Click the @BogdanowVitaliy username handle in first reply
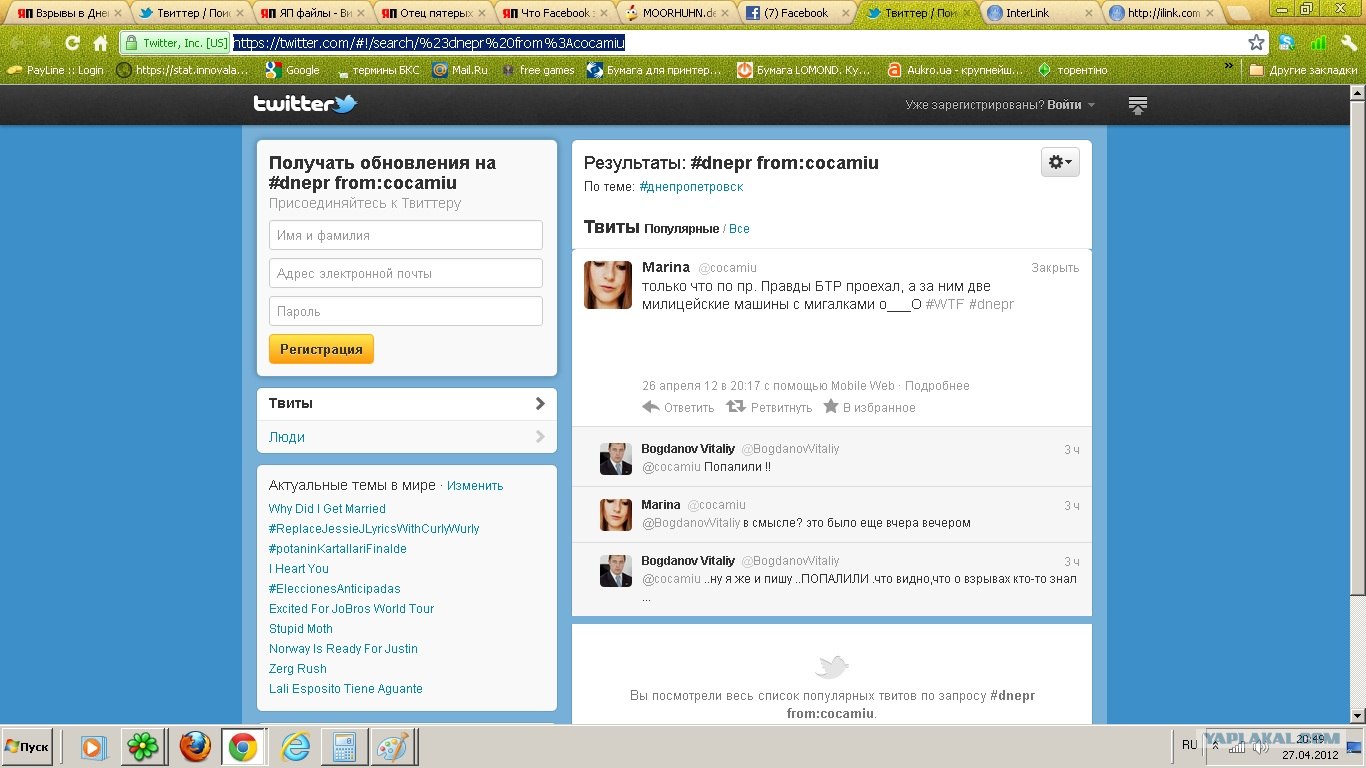 [790, 449]
